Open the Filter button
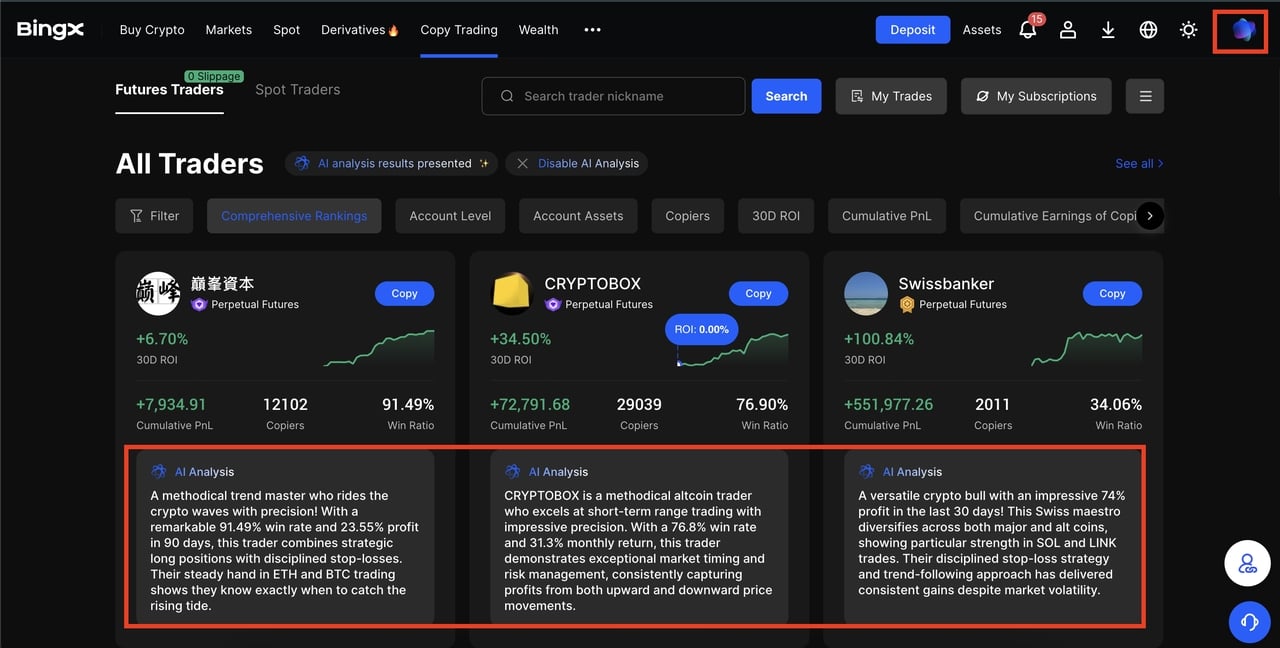 (x=155, y=216)
